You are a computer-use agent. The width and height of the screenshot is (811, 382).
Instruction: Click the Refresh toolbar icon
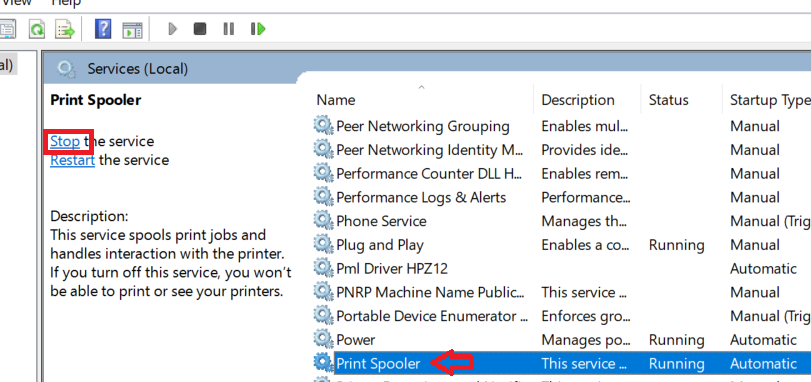click(37, 29)
